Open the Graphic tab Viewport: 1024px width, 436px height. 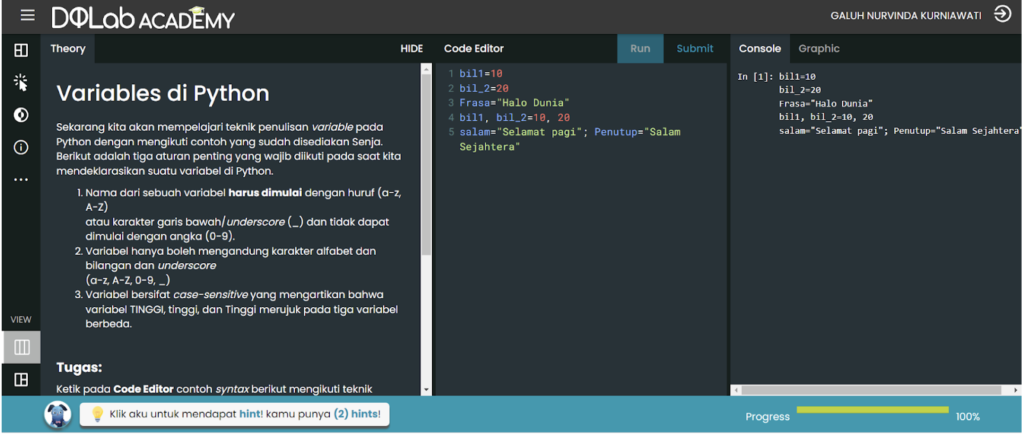coord(818,48)
